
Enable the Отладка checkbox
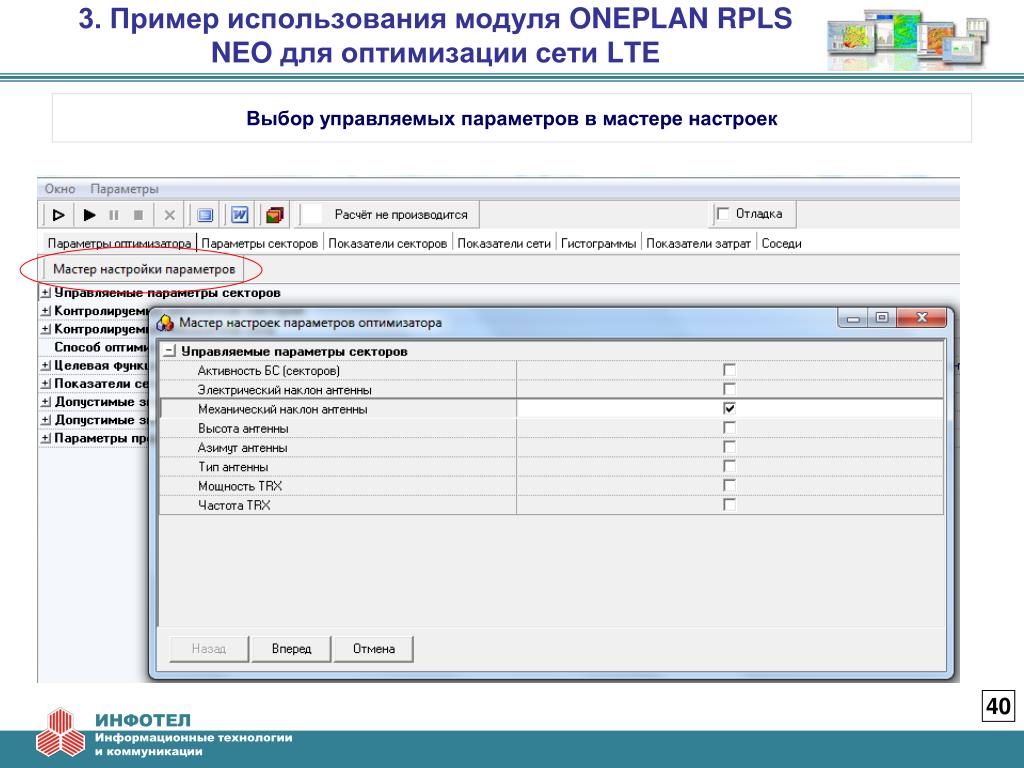pyautogui.click(x=723, y=214)
